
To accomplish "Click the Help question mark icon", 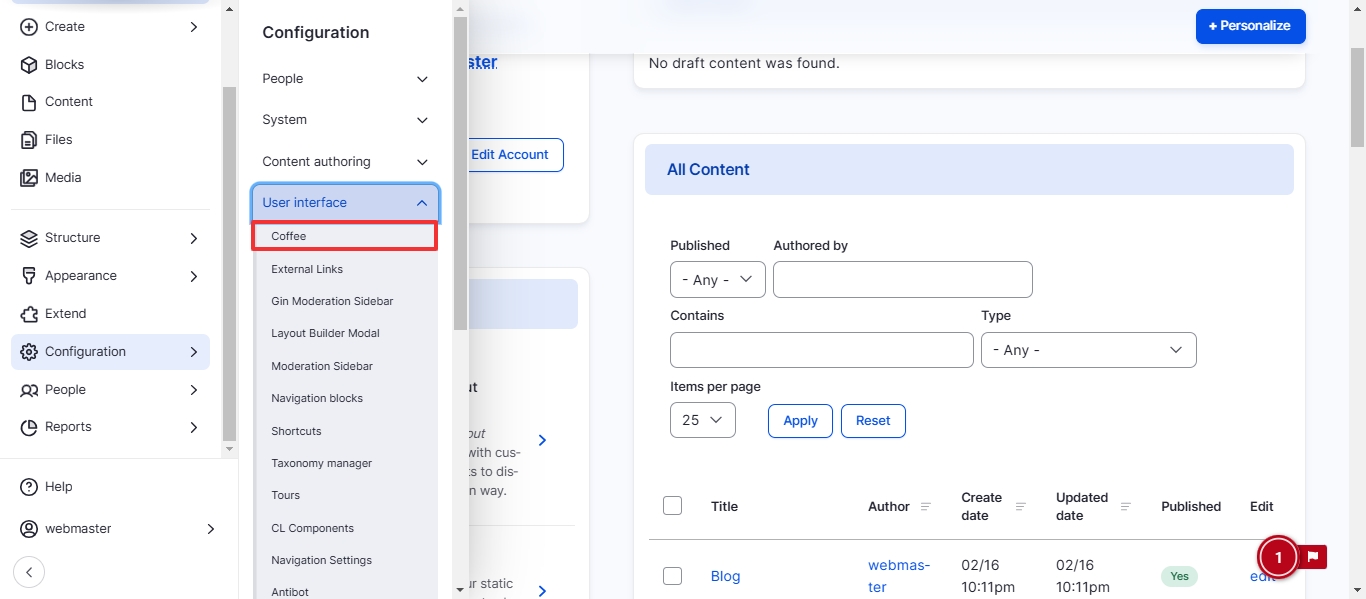I will (29, 487).
